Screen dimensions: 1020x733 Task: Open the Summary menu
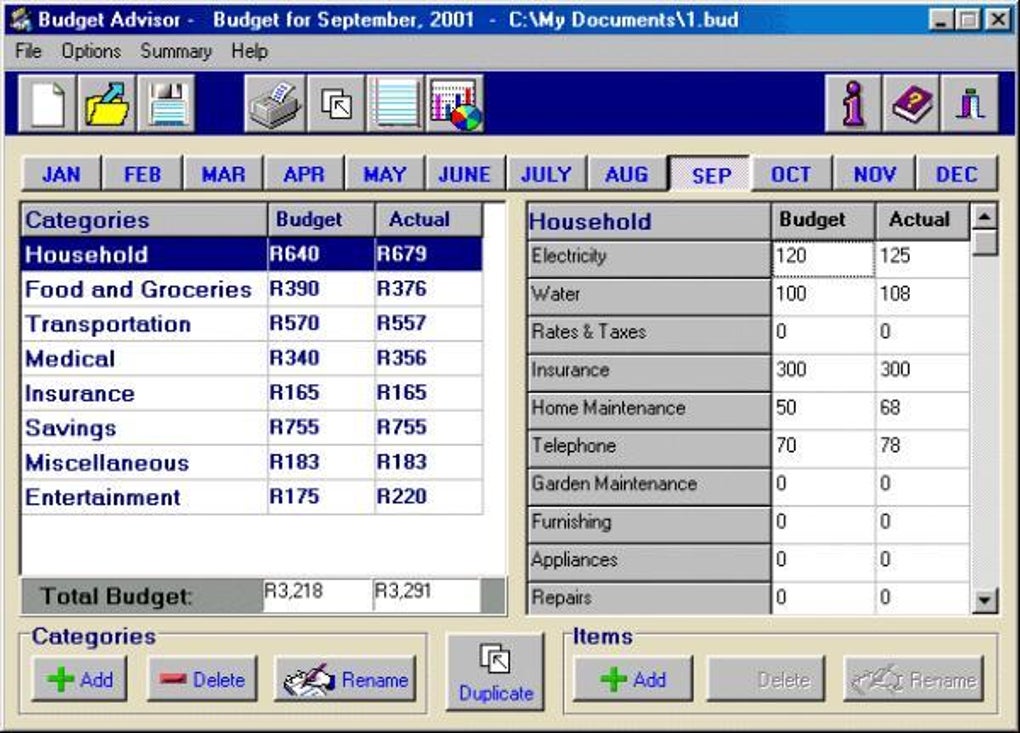176,51
